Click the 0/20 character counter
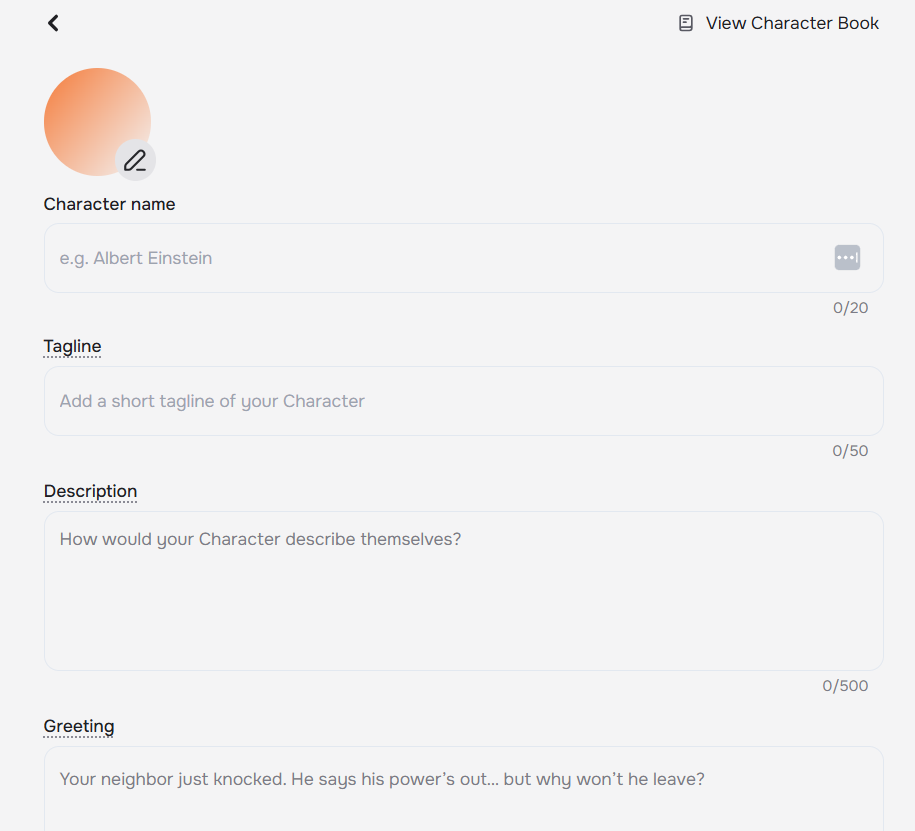This screenshot has height=831, width=915. click(850, 308)
